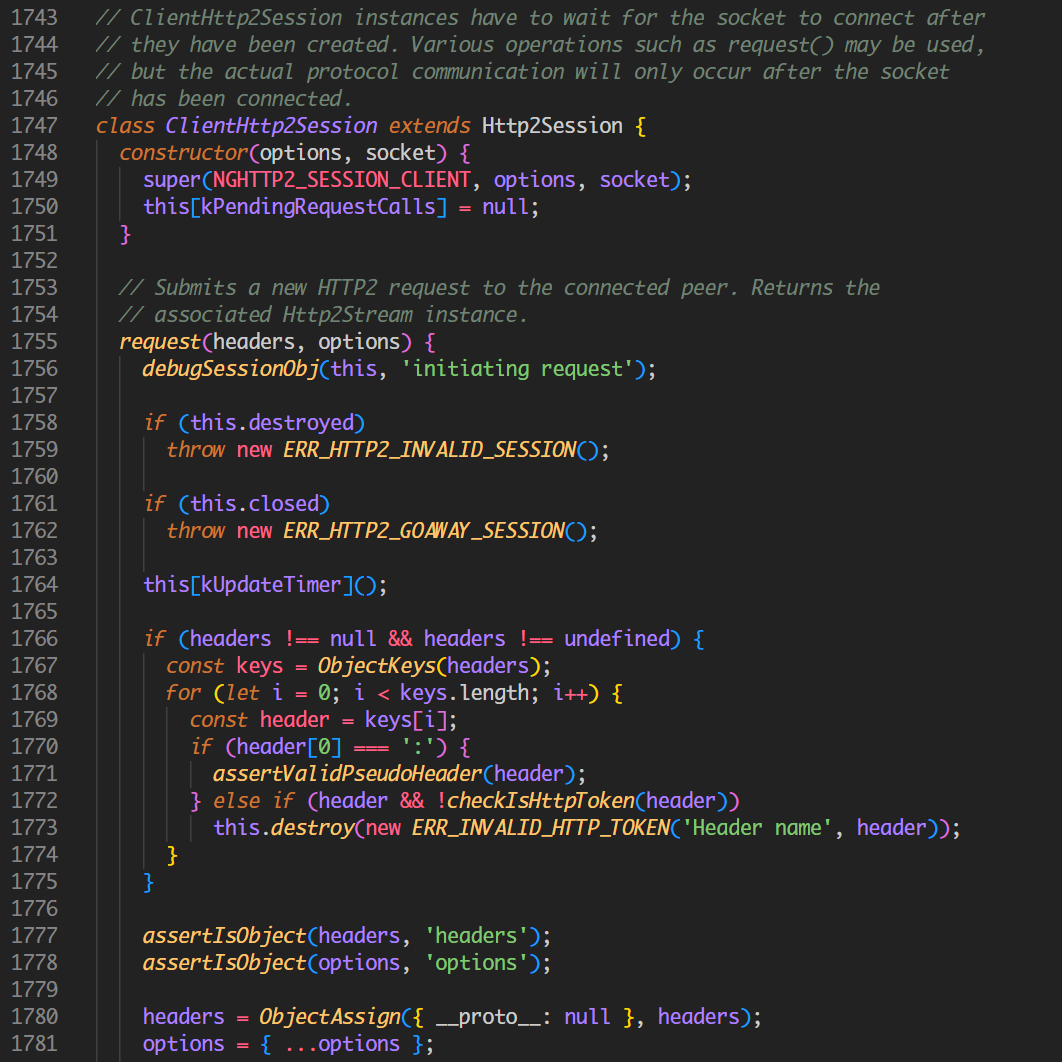Click the 'initiating request' string
The image size is (1062, 1062).
click(x=517, y=369)
